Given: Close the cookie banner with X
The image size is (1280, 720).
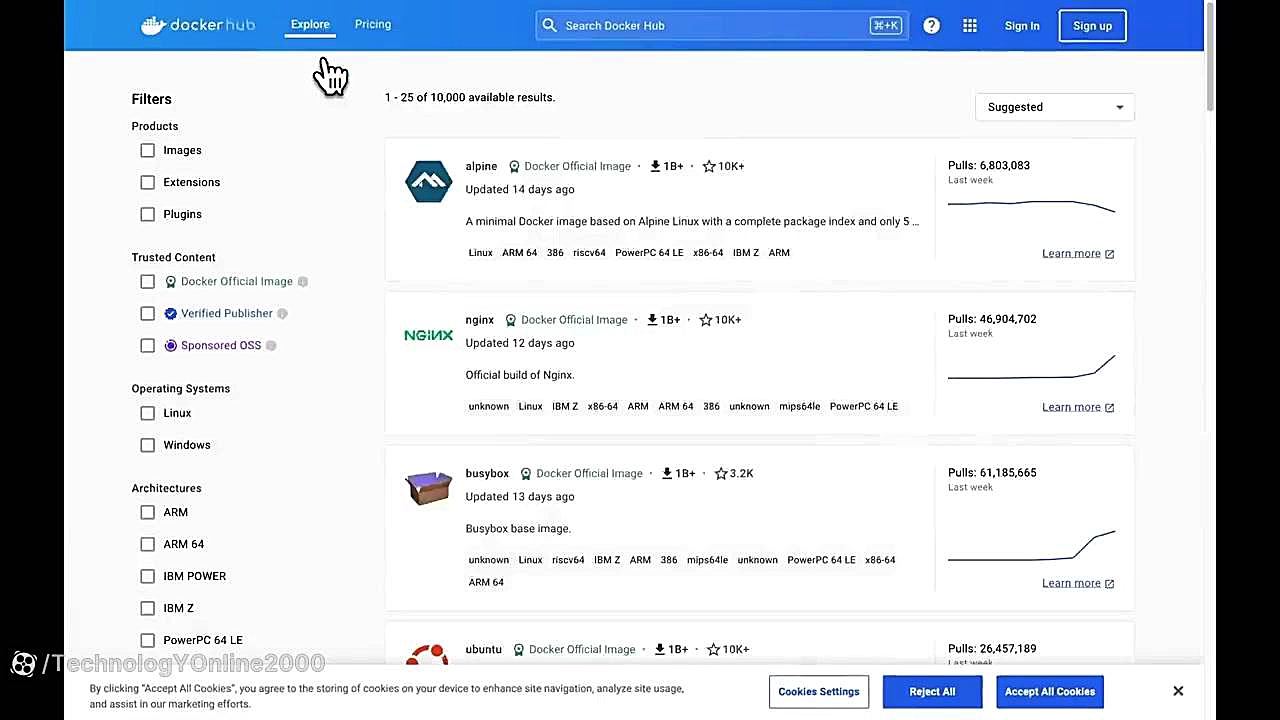Looking at the screenshot, I should (1178, 691).
